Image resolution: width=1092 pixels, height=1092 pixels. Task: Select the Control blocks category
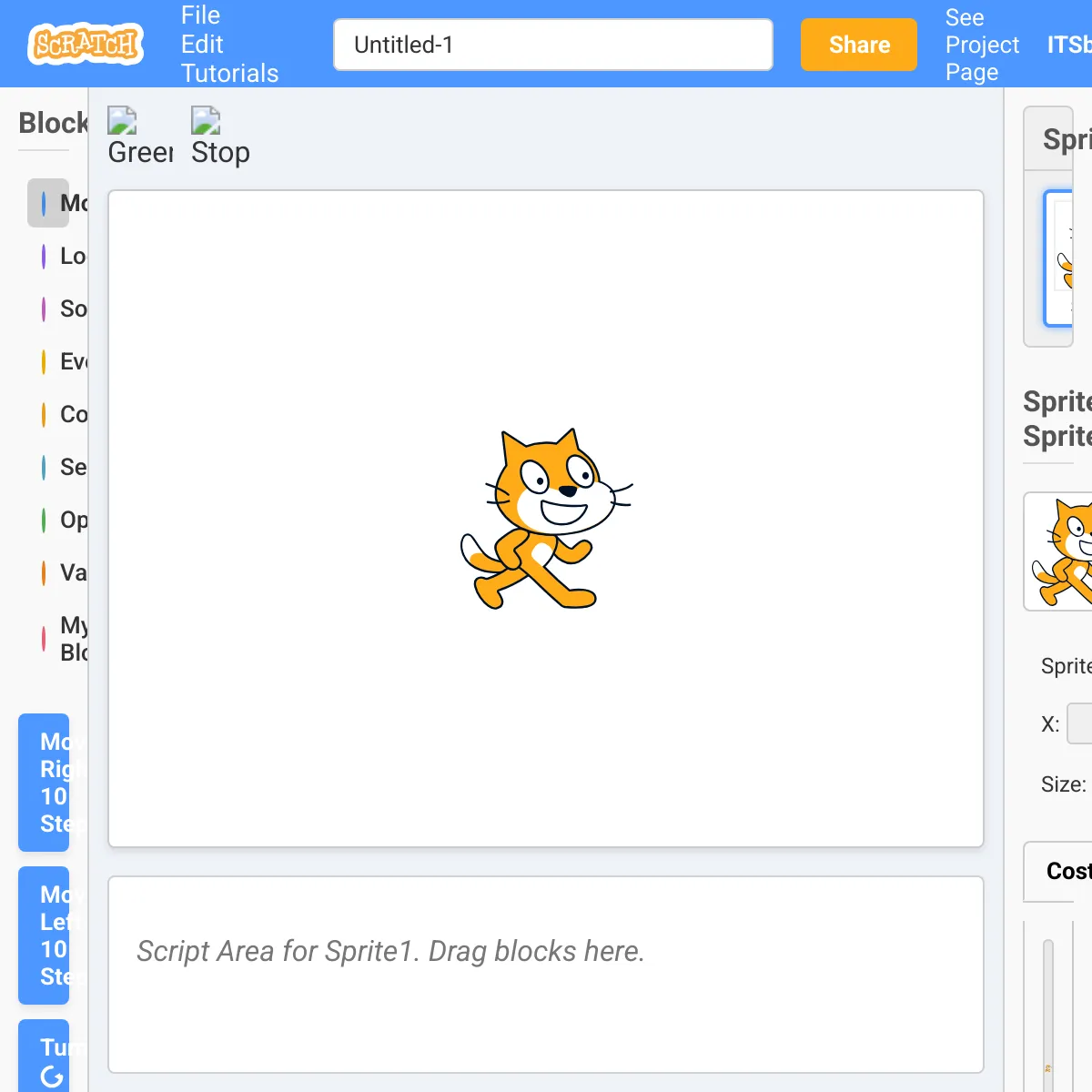pyautogui.click(x=57, y=414)
